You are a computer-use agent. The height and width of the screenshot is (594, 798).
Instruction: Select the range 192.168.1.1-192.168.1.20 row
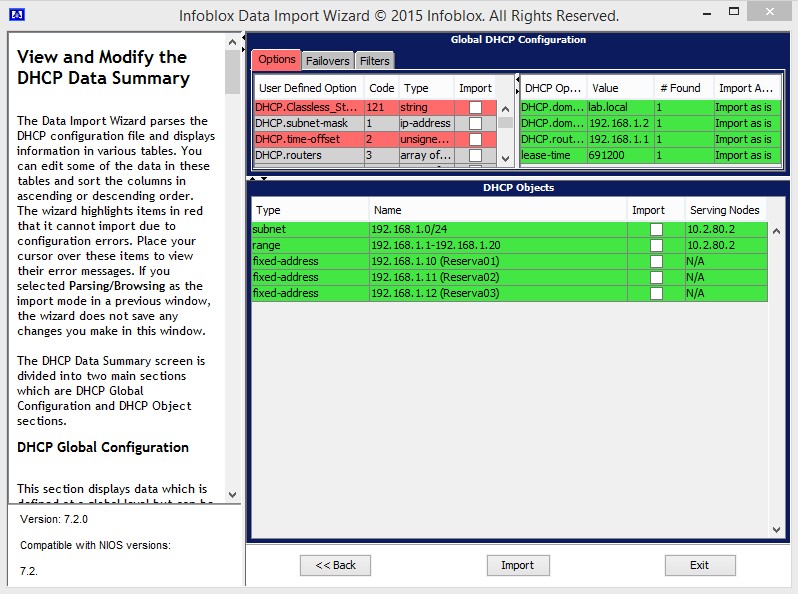[x=500, y=246]
